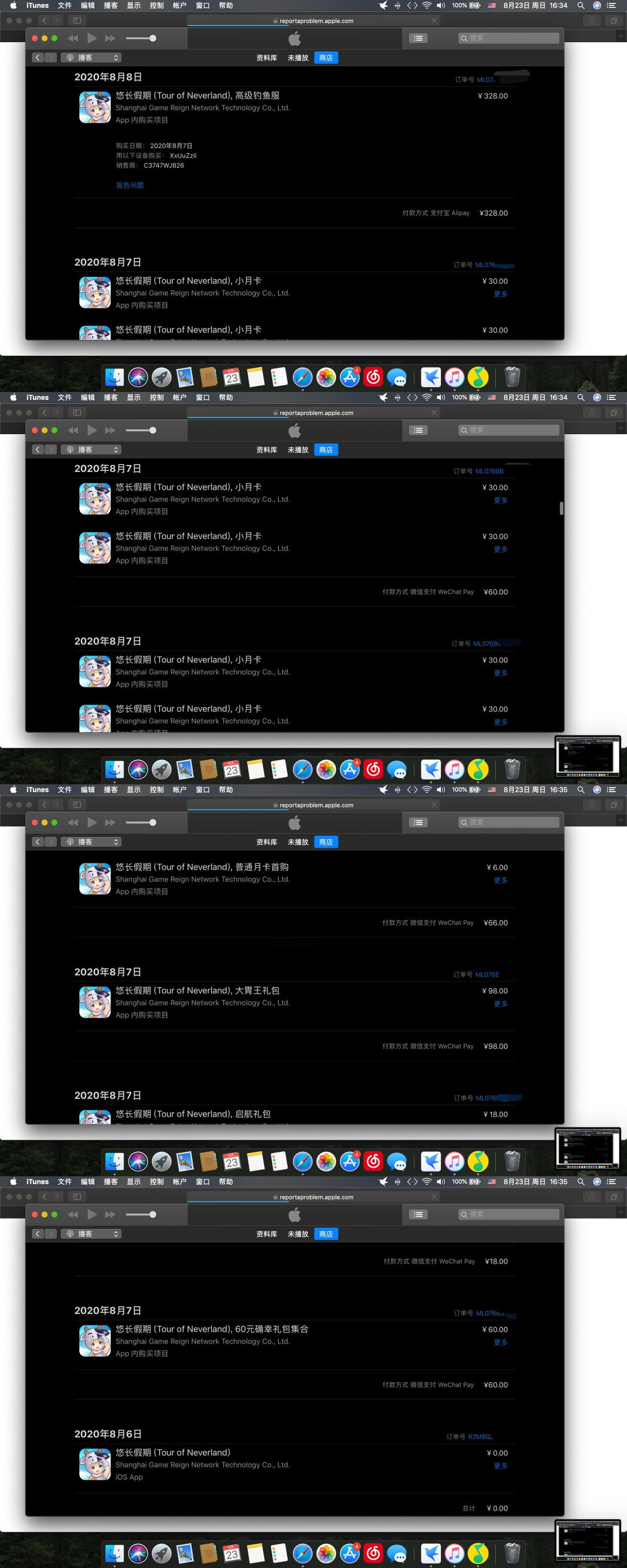Click the volume slider above the 2020年8月8日 order
Viewport: 627px width, 1568px height.
click(141, 38)
